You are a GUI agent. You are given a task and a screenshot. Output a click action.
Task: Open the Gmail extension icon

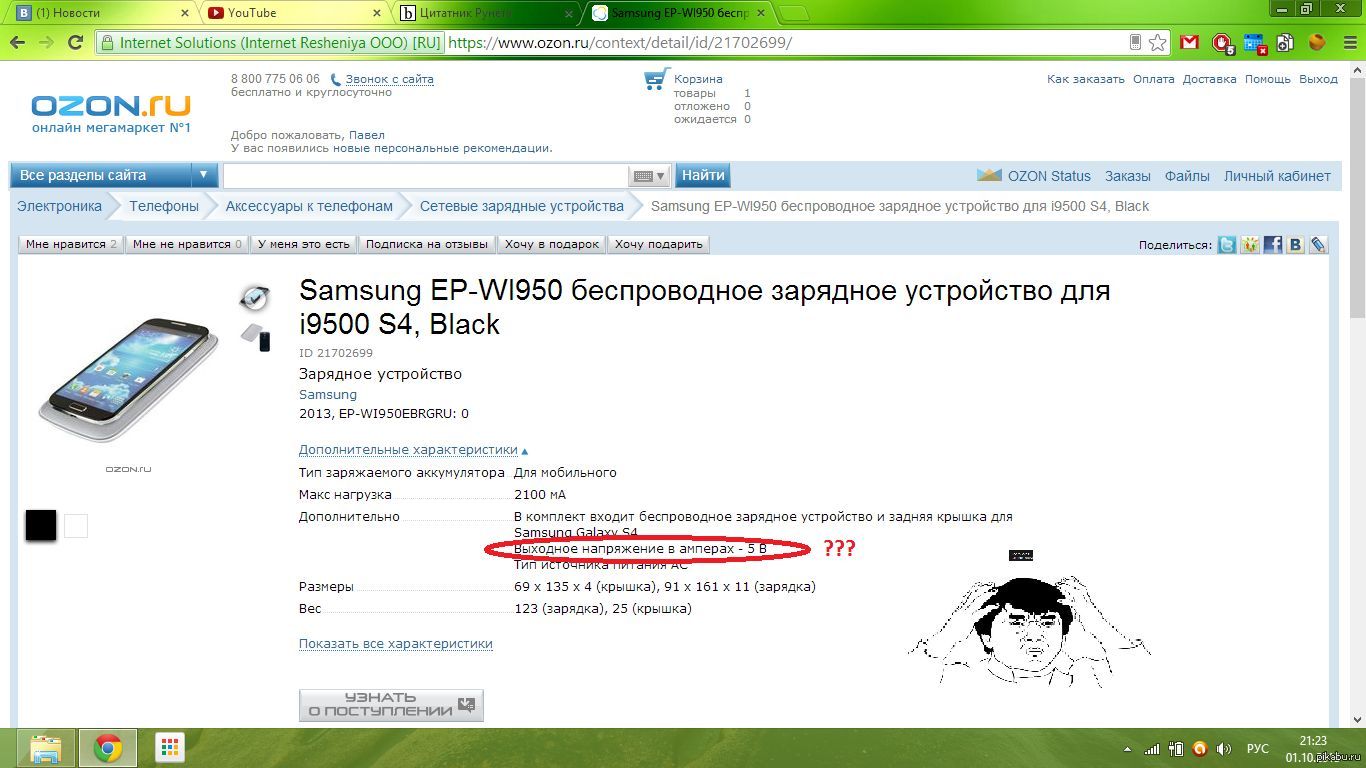(1189, 42)
